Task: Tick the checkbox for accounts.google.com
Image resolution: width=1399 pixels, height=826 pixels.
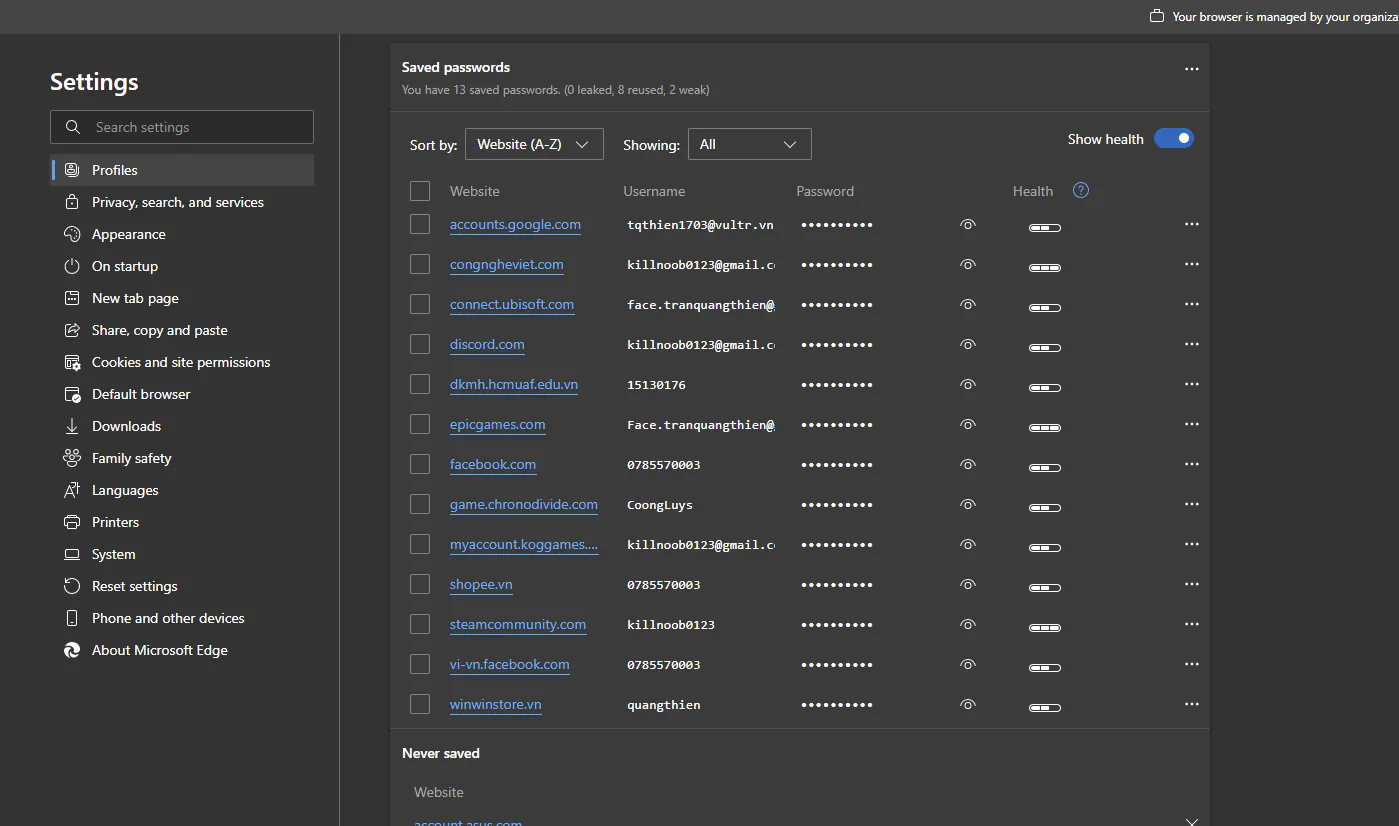Action: point(420,224)
